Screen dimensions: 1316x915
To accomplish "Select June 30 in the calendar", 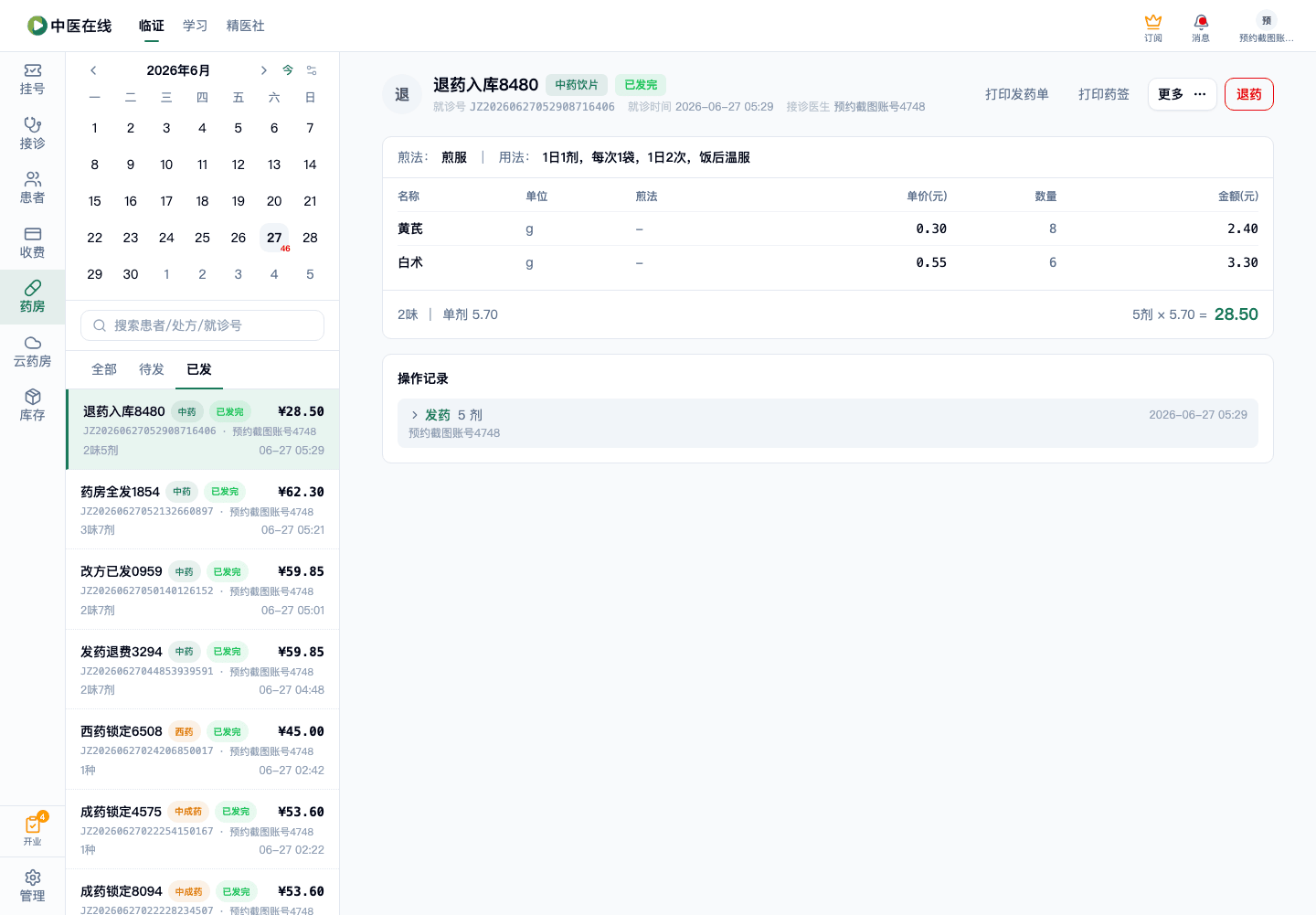I will pyautogui.click(x=131, y=274).
